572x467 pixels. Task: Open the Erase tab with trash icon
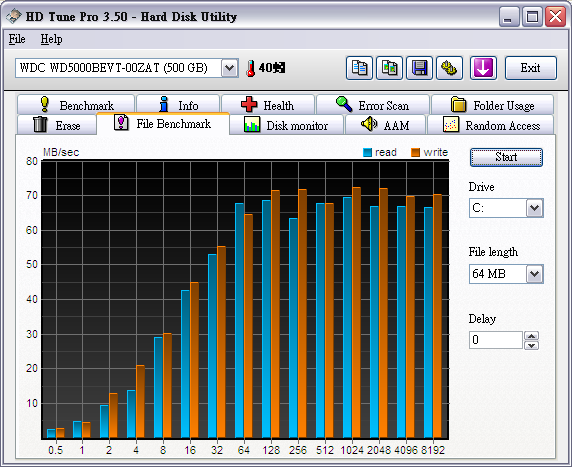click(57, 125)
